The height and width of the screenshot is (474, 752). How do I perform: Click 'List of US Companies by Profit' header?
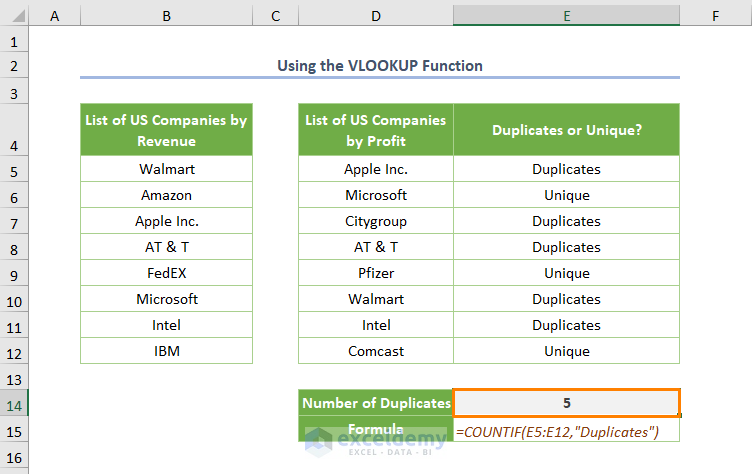coord(376,130)
